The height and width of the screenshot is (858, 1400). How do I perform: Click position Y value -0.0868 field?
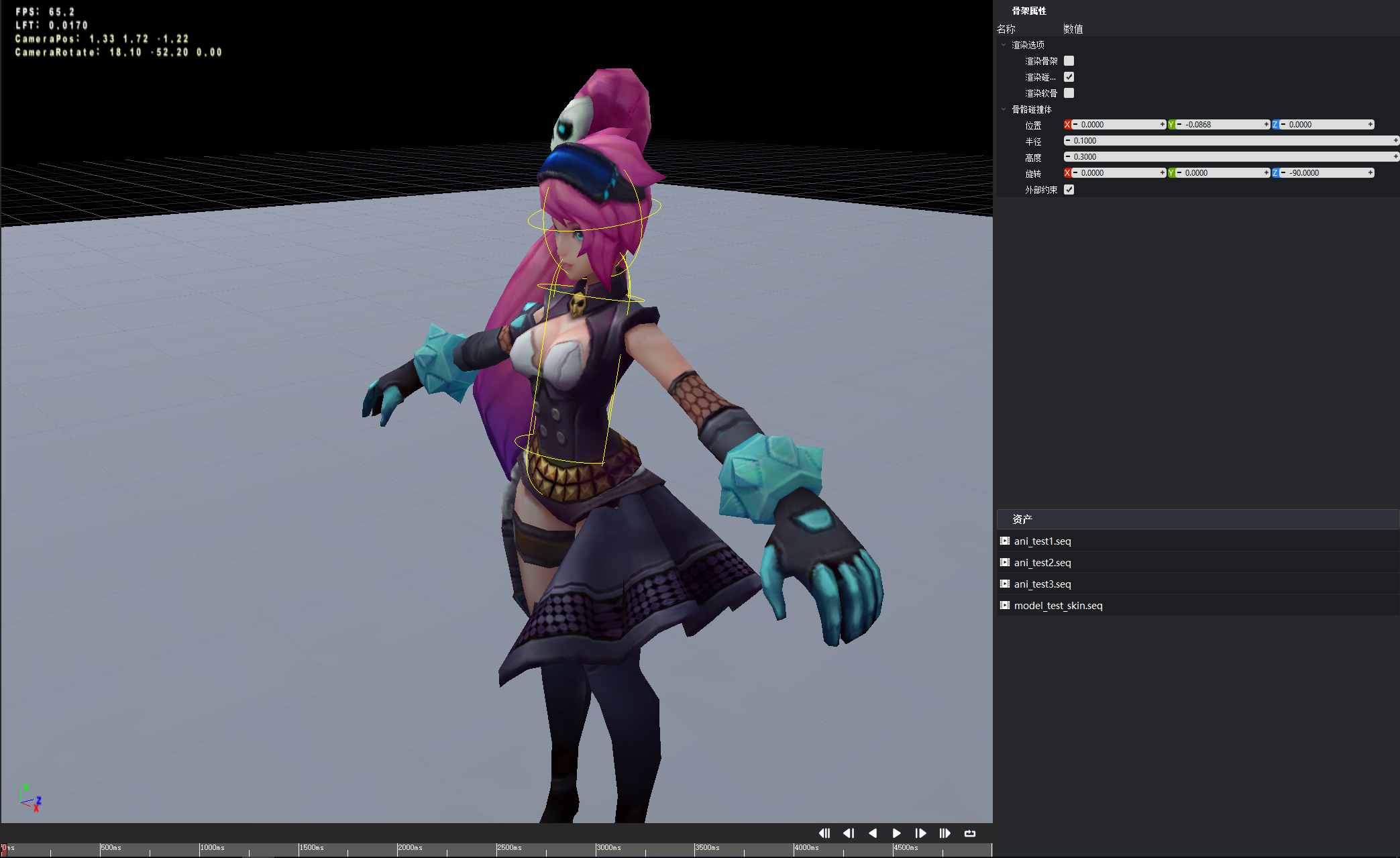point(1222,125)
